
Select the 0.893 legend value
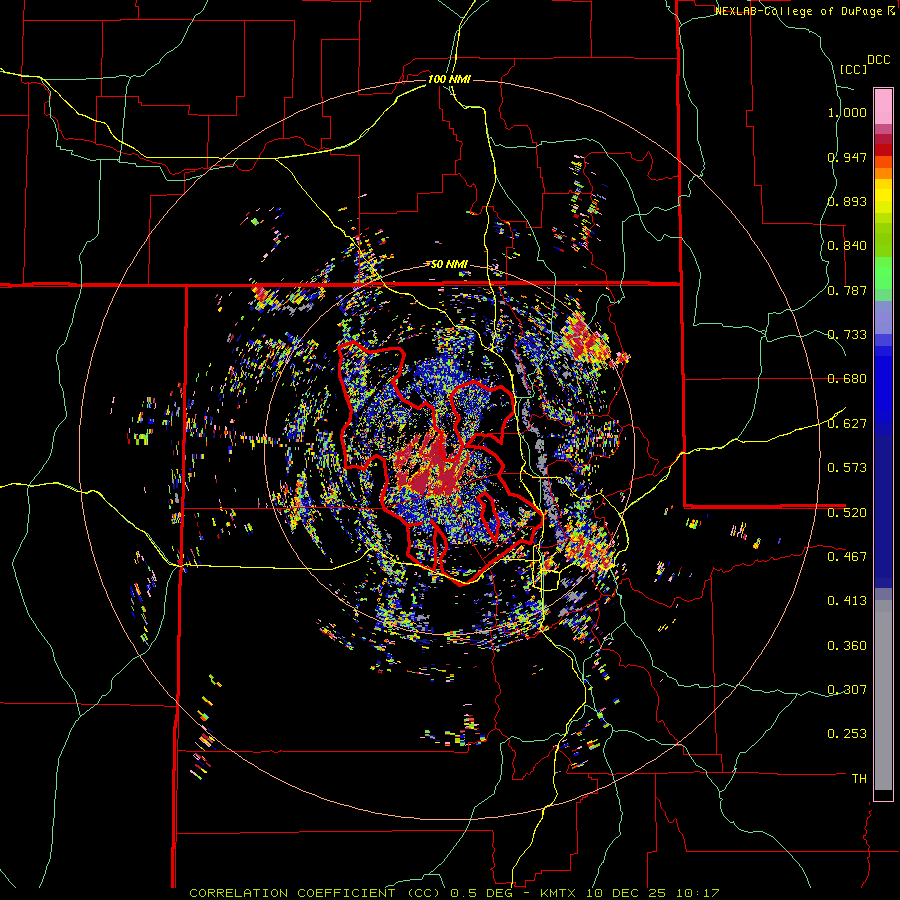(847, 201)
